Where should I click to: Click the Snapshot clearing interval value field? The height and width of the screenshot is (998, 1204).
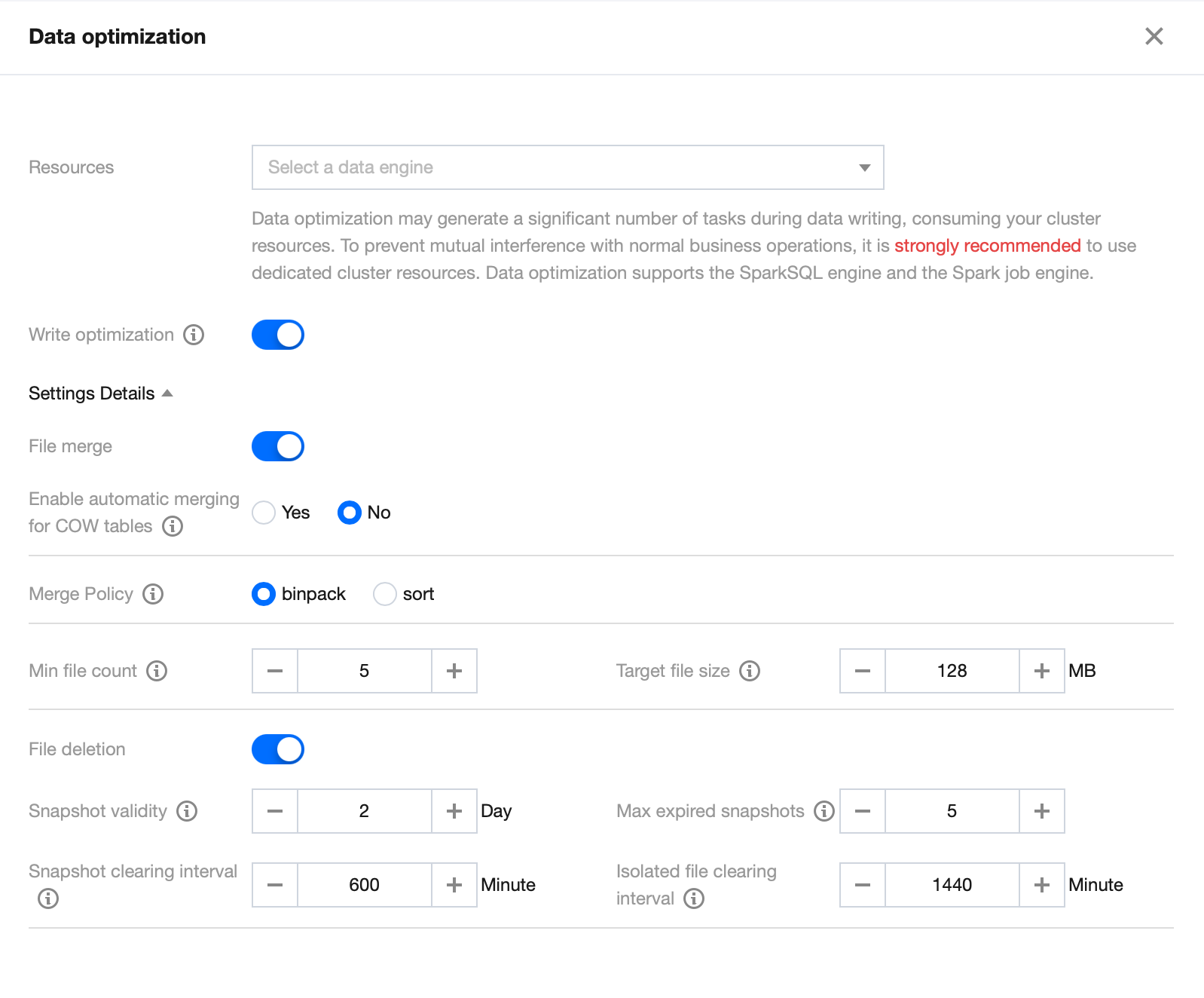(x=364, y=885)
